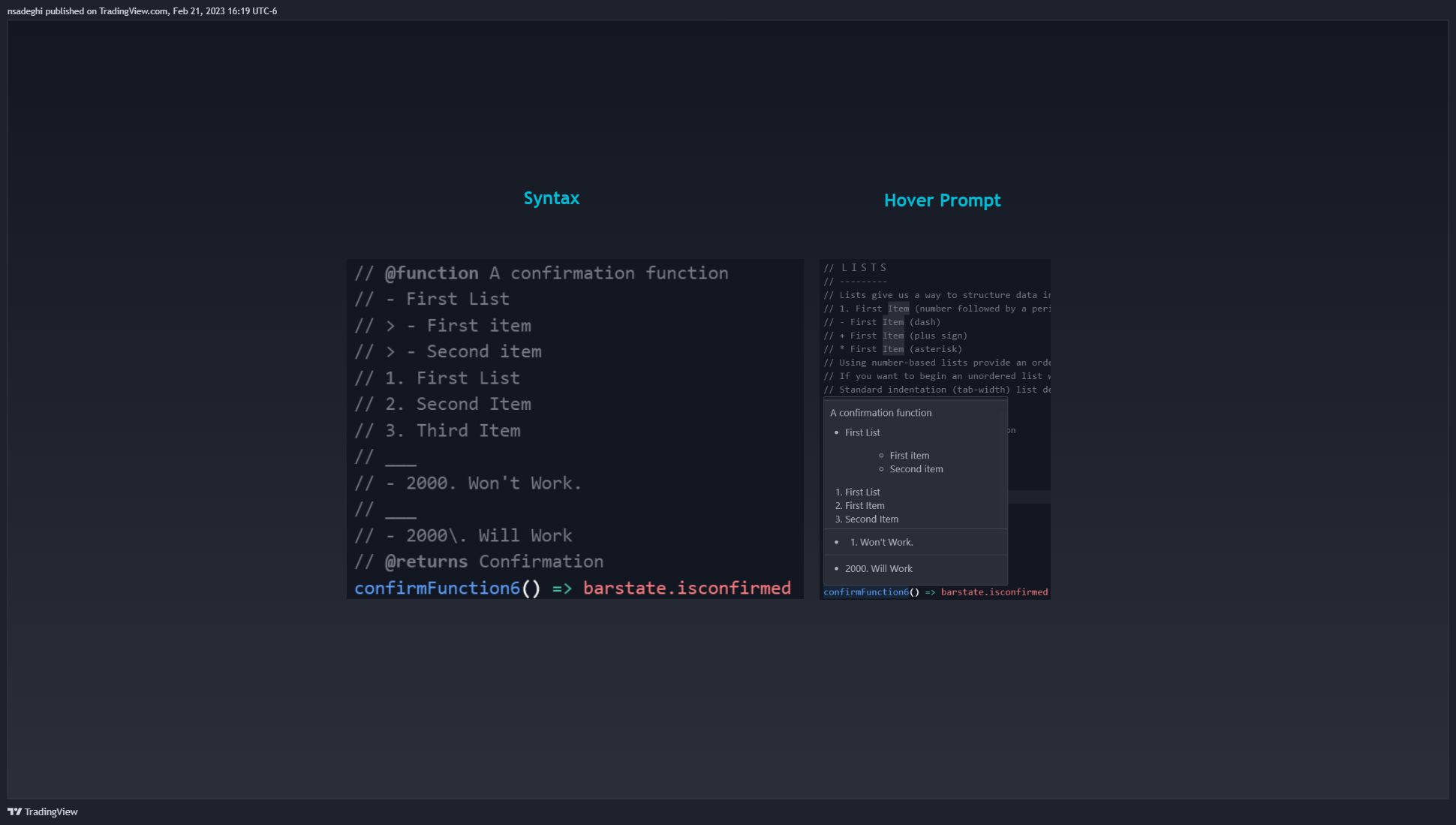Click the '// L I S T S' comment line

point(856,268)
